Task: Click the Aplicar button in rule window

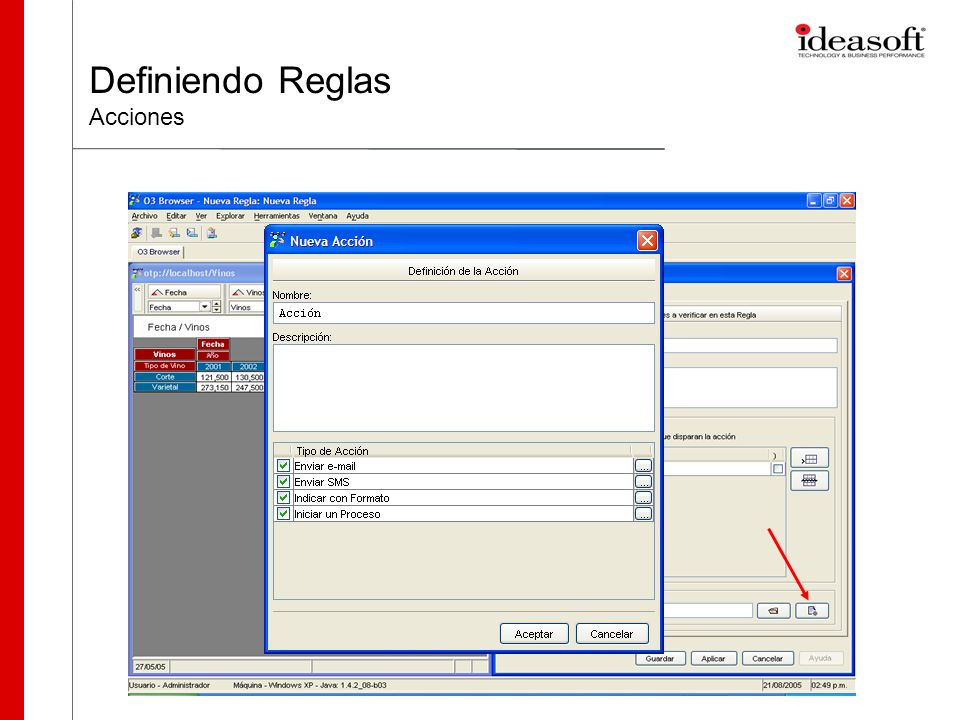Action: (713, 659)
